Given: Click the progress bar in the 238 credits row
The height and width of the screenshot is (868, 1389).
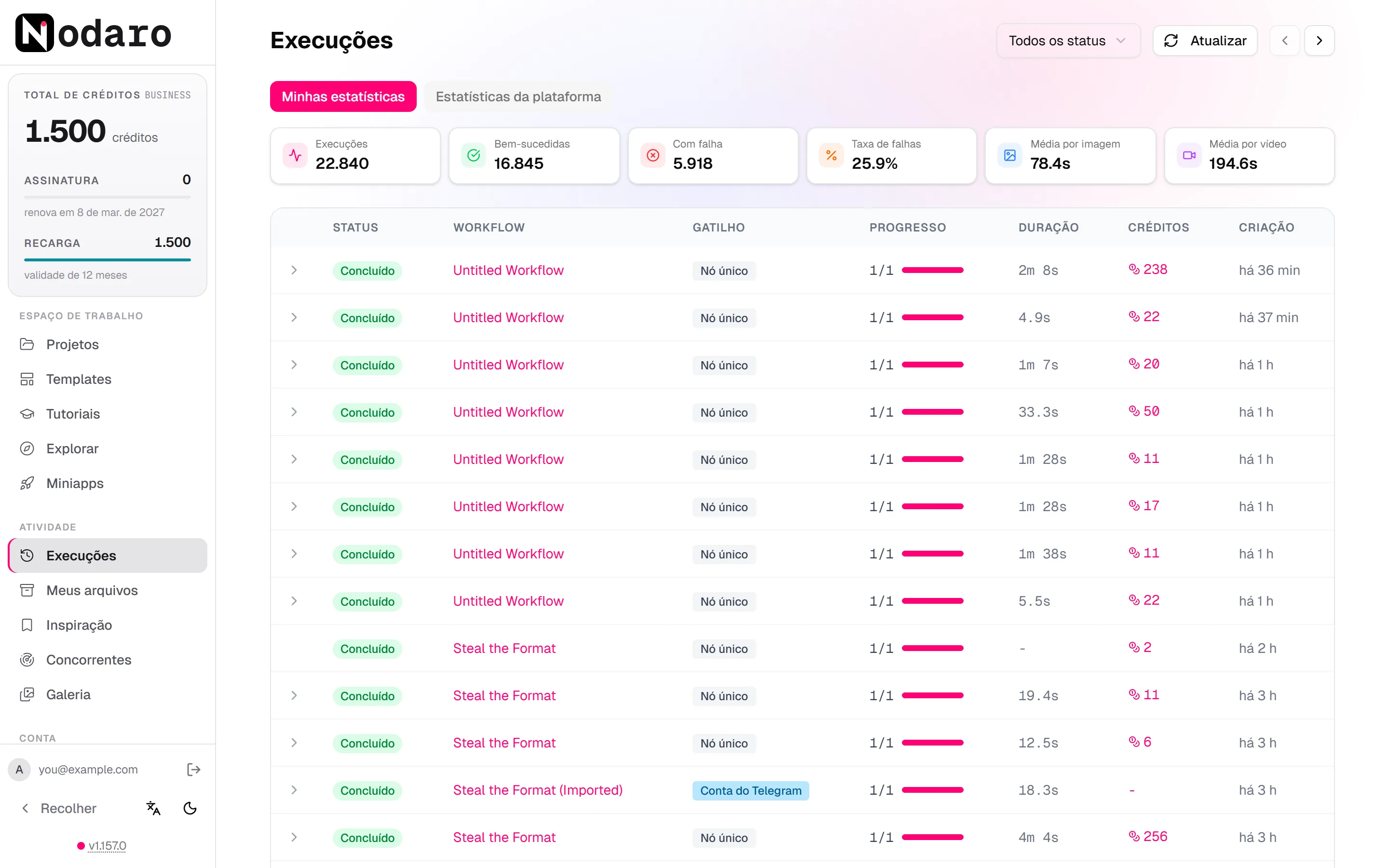Looking at the screenshot, I should (932, 271).
